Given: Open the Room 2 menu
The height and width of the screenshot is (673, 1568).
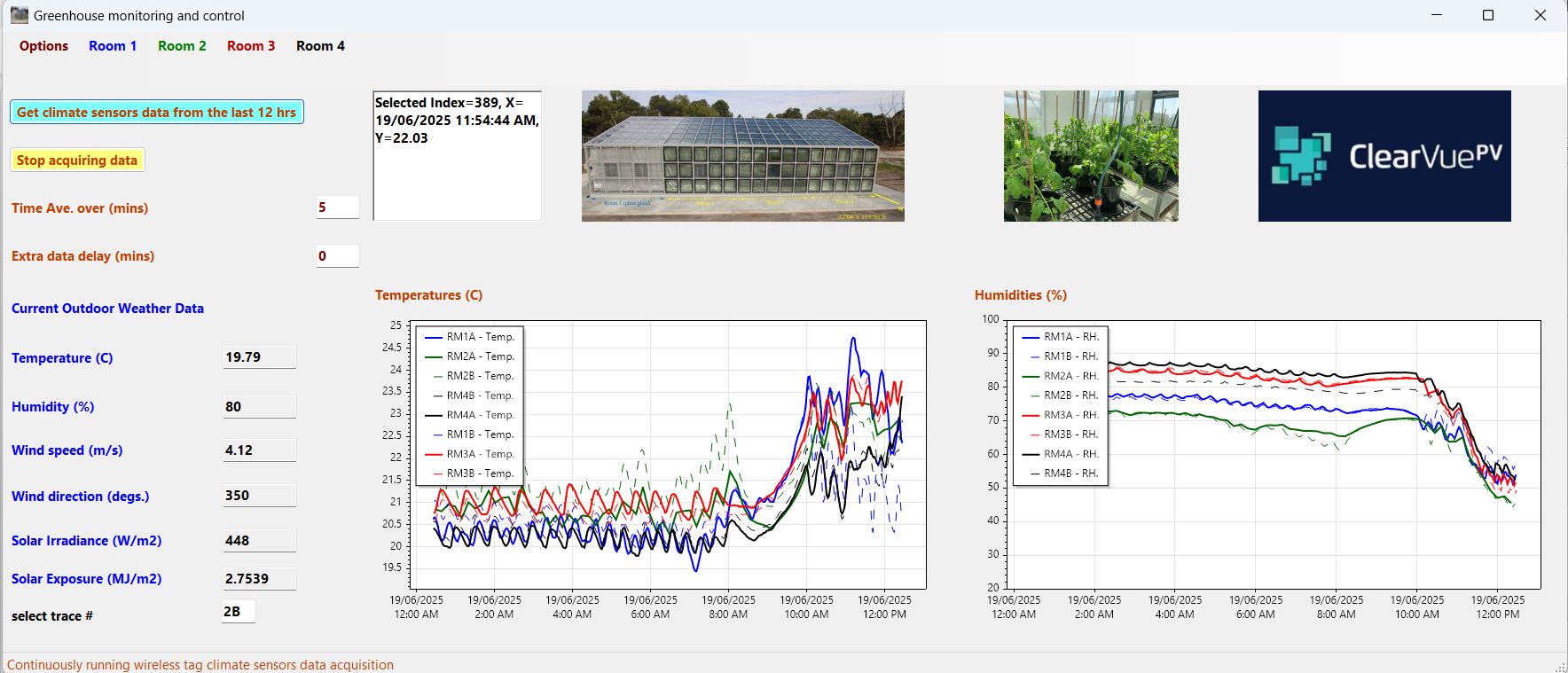Looking at the screenshot, I should point(182,46).
